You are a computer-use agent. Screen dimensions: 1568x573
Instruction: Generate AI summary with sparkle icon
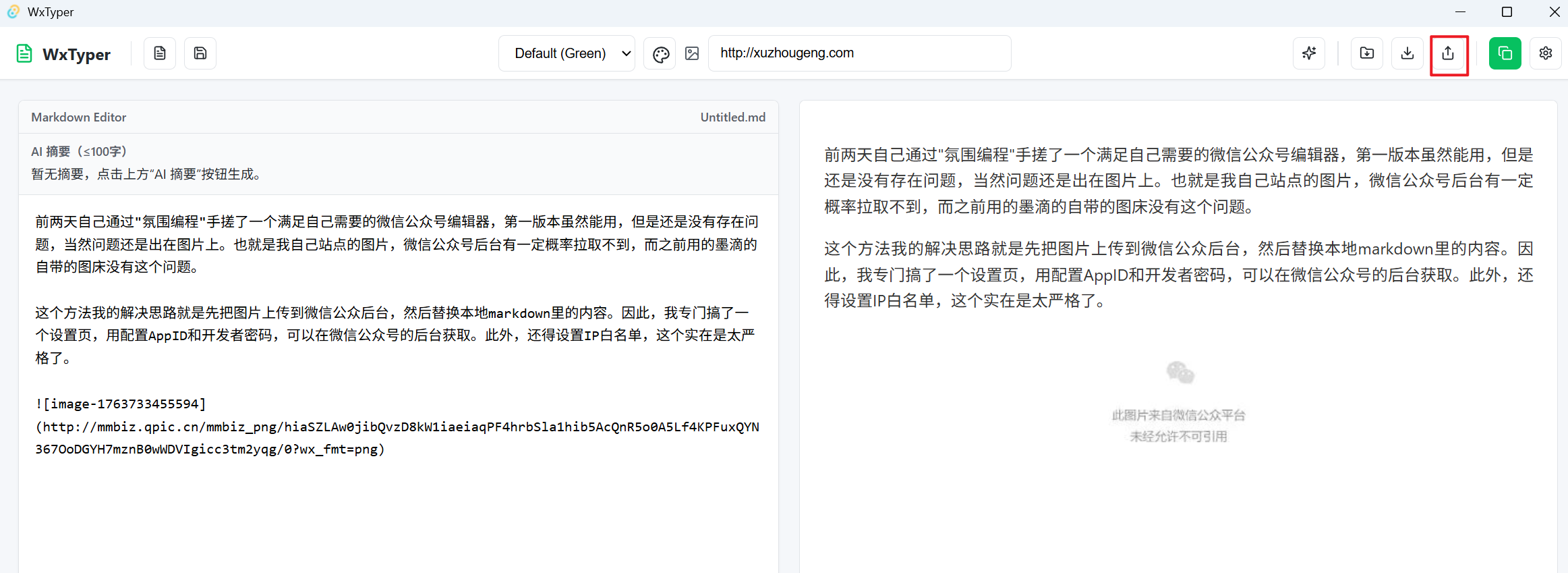pos(1309,53)
